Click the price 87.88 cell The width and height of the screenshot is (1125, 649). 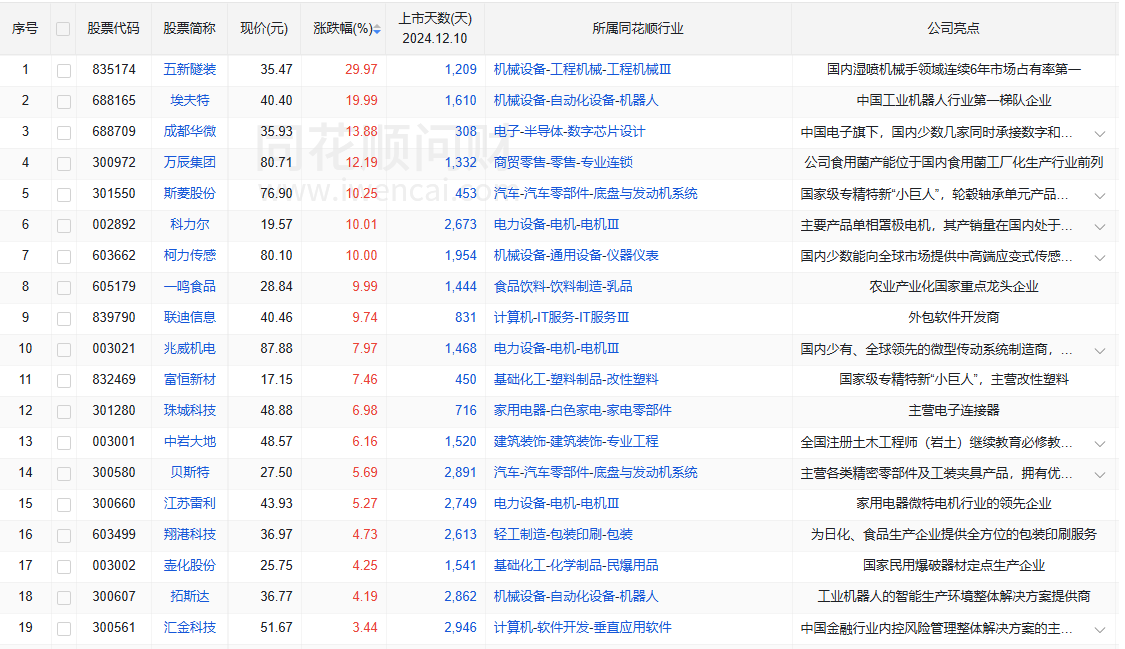(276, 349)
